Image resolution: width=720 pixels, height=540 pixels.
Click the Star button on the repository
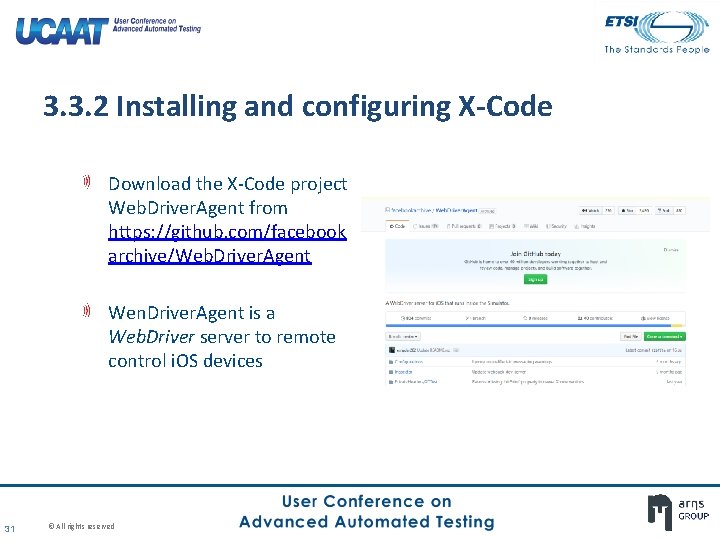(628, 211)
